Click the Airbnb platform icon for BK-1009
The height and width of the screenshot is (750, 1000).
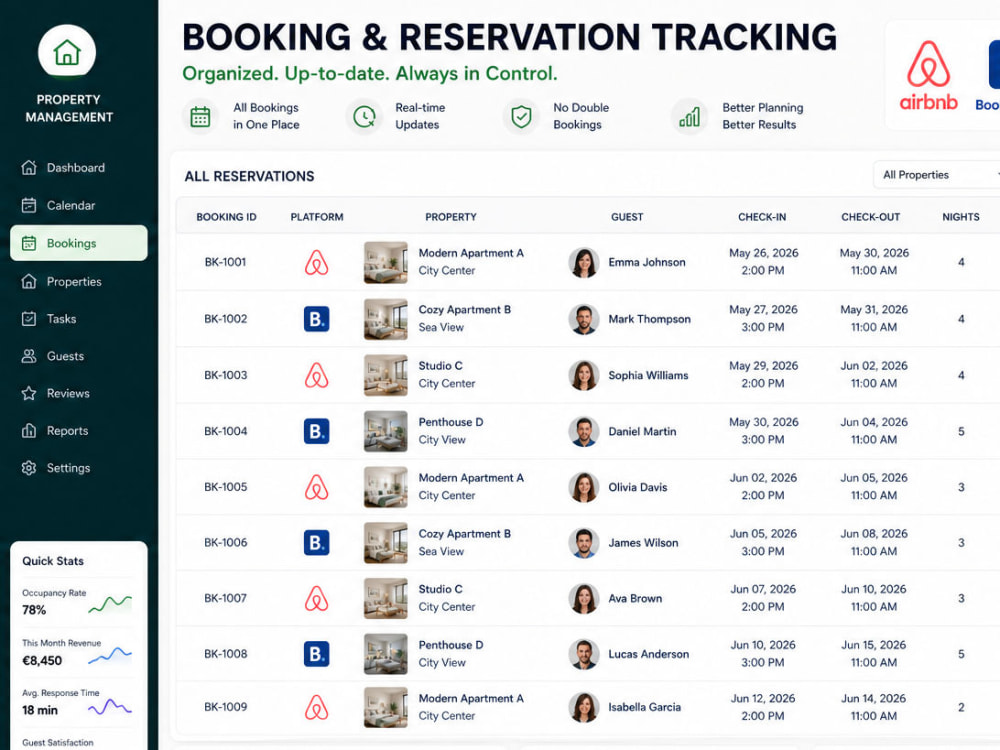(316, 707)
